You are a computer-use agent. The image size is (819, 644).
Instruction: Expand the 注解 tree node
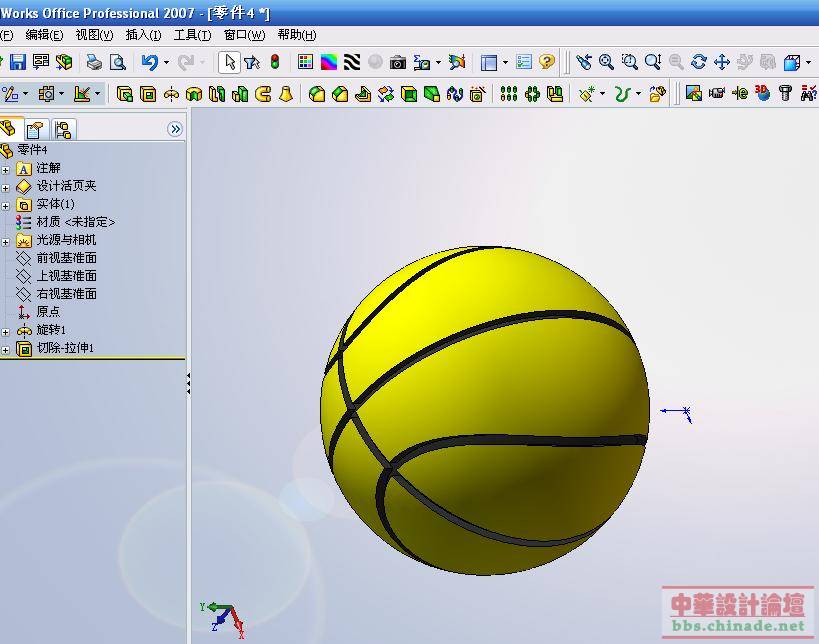click(x=6, y=169)
